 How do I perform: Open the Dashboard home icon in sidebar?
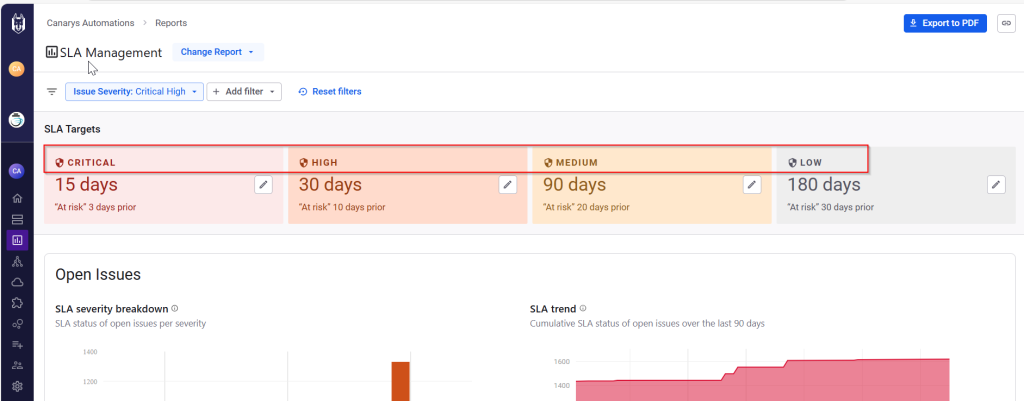click(17, 198)
